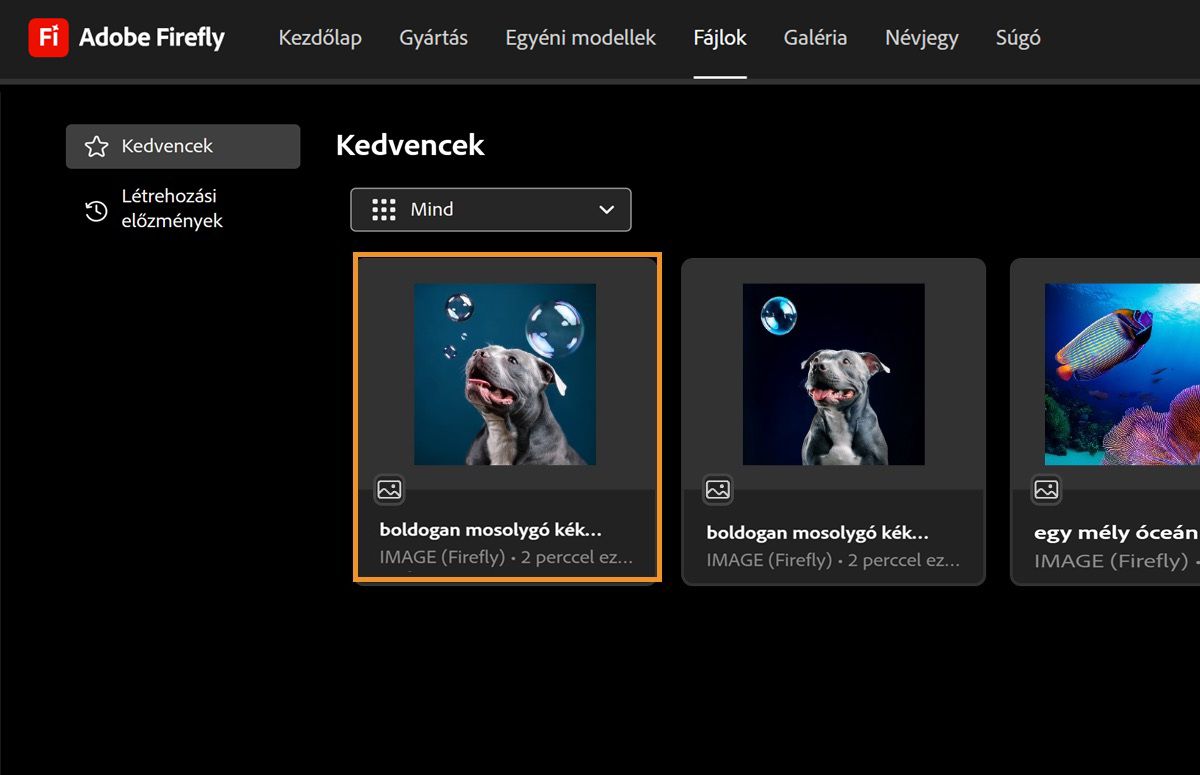Image resolution: width=1200 pixels, height=775 pixels.
Task: Click second card title boldogan mosolygó kék...
Action: click(818, 532)
